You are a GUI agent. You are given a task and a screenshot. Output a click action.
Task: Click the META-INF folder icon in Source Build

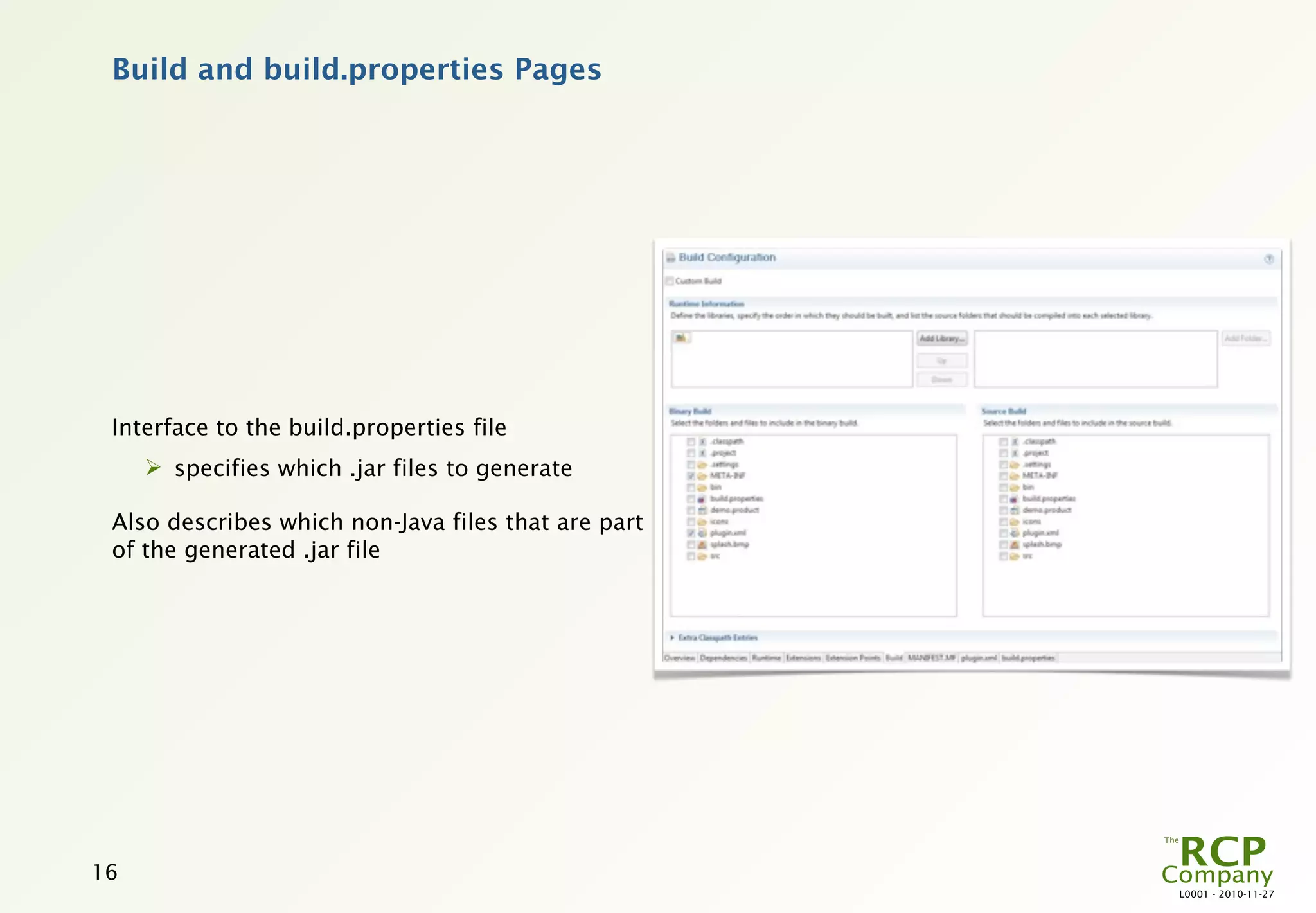pyautogui.click(x=1015, y=476)
